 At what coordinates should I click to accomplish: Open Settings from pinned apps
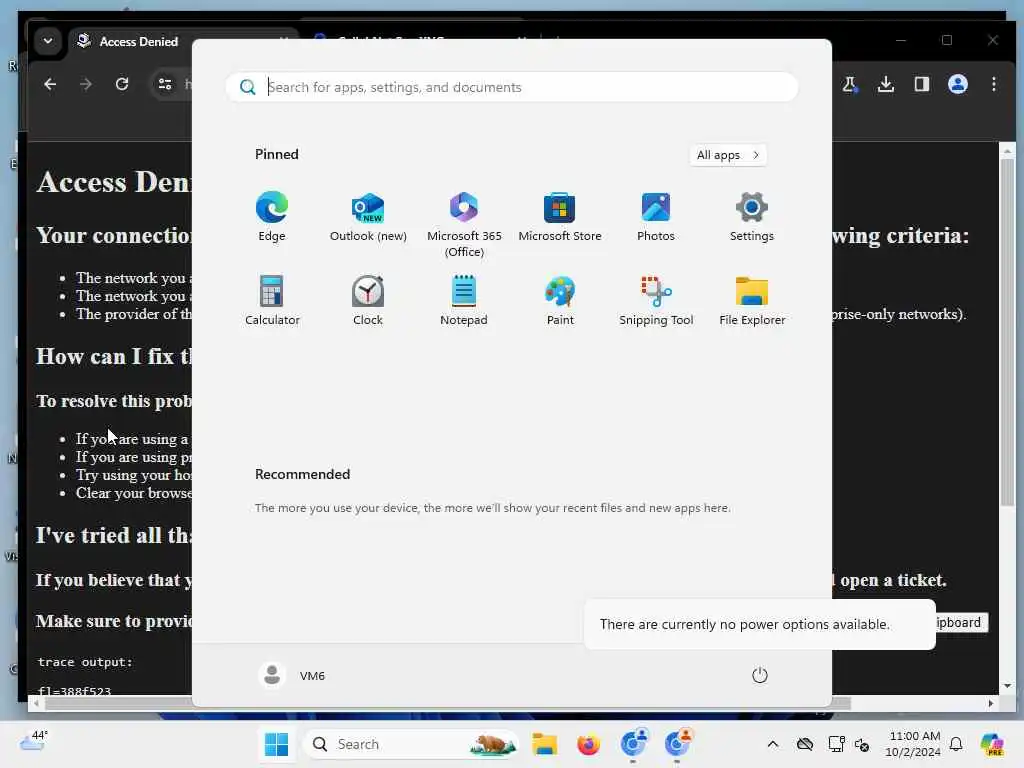pyautogui.click(x=752, y=217)
